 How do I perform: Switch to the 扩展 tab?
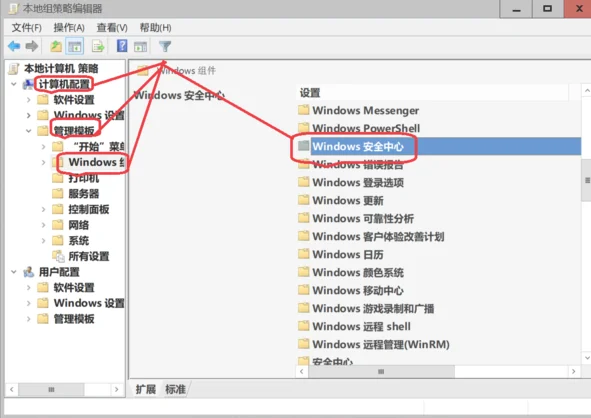(146, 389)
